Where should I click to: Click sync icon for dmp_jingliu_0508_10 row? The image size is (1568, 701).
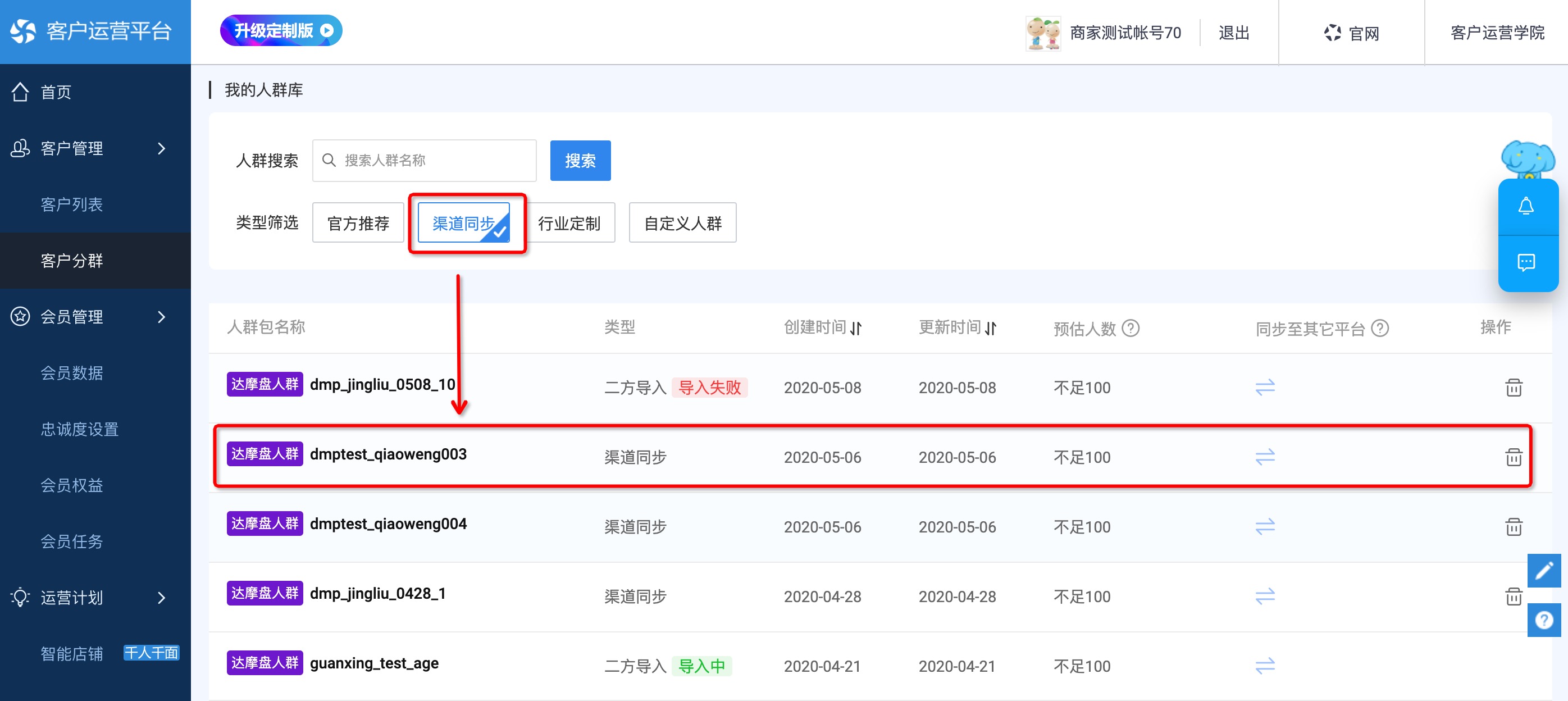[1264, 388]
